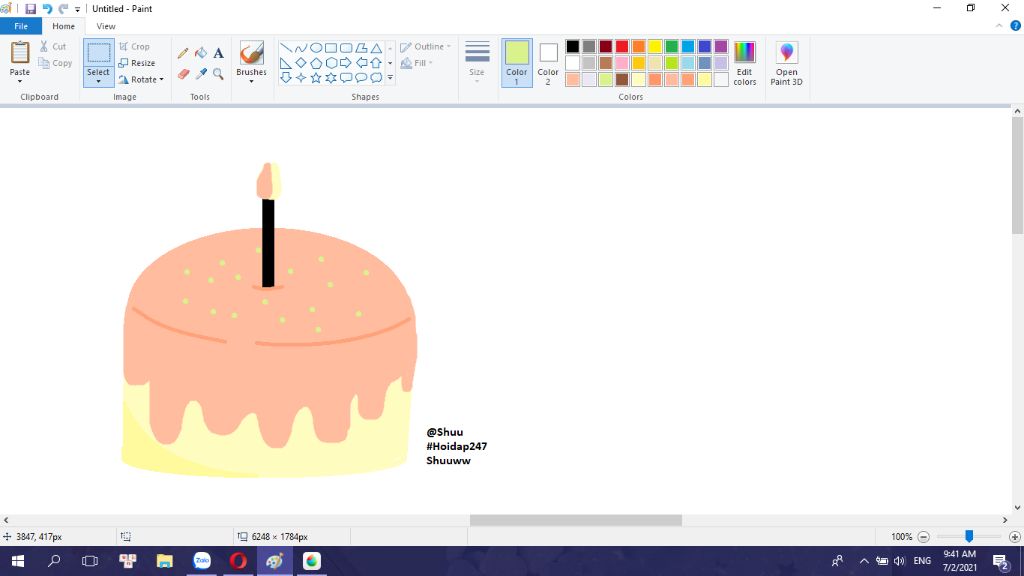Viewport: 1024px width, 576px height.
Task: Choose the straight Line shape
Action: pyautogui.click(x=285, y=48)
